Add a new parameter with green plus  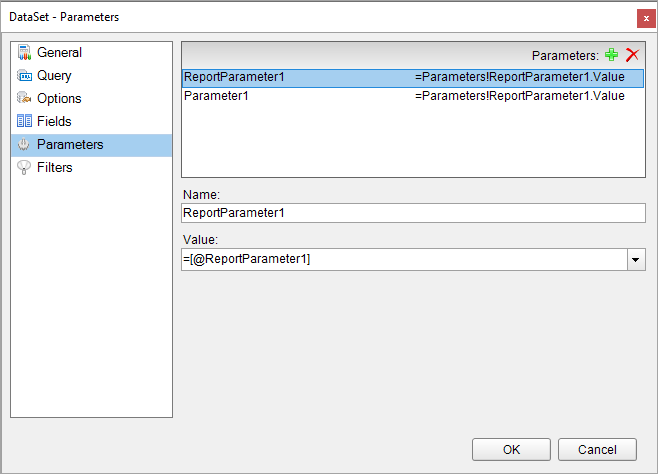tap(611, 55)
